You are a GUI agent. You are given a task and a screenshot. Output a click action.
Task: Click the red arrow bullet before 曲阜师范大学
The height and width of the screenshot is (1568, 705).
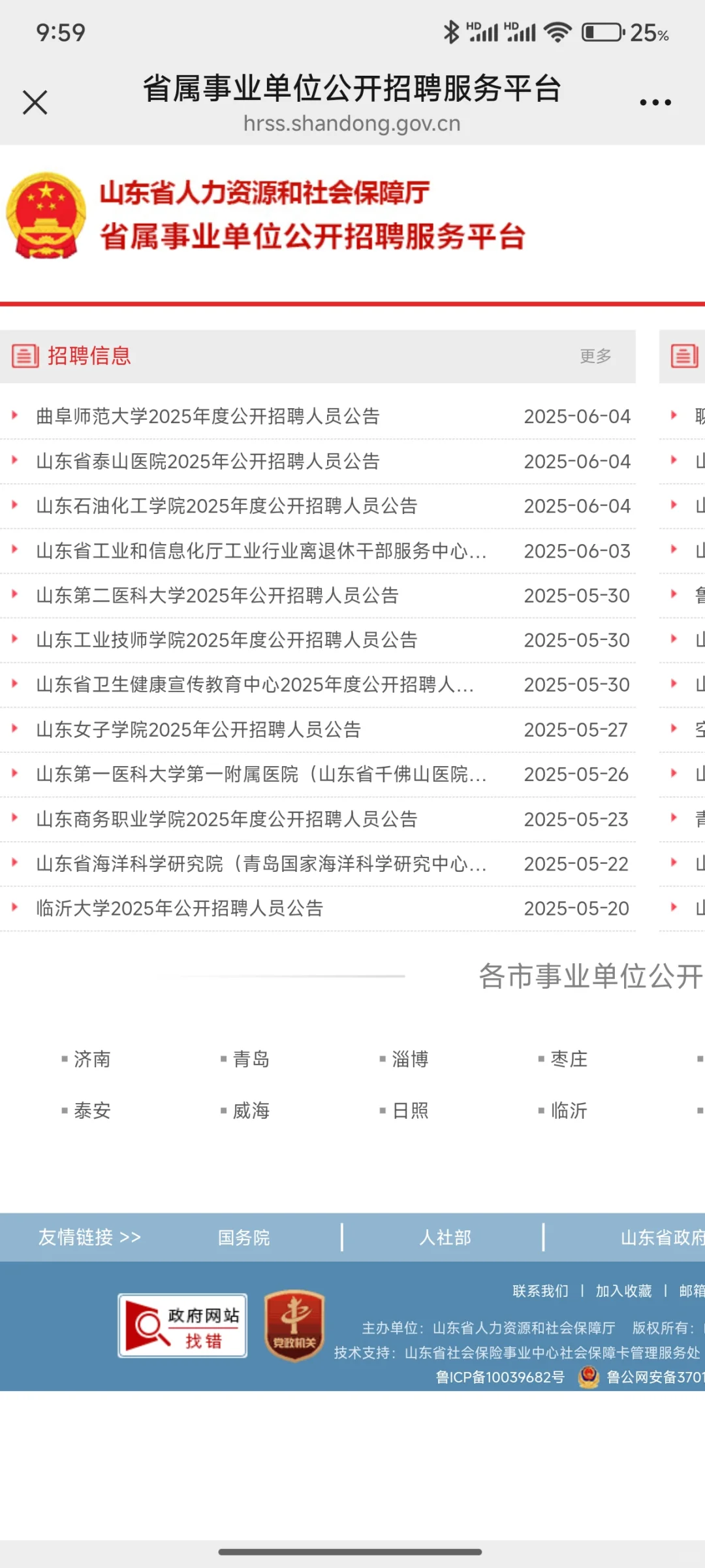[x=14, y=415]
